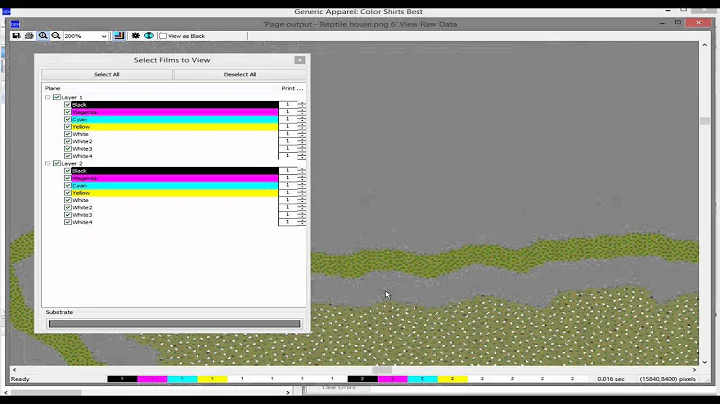
Task: Uncheck Yellow under Layer 2
Action: (x=68, y=193)
